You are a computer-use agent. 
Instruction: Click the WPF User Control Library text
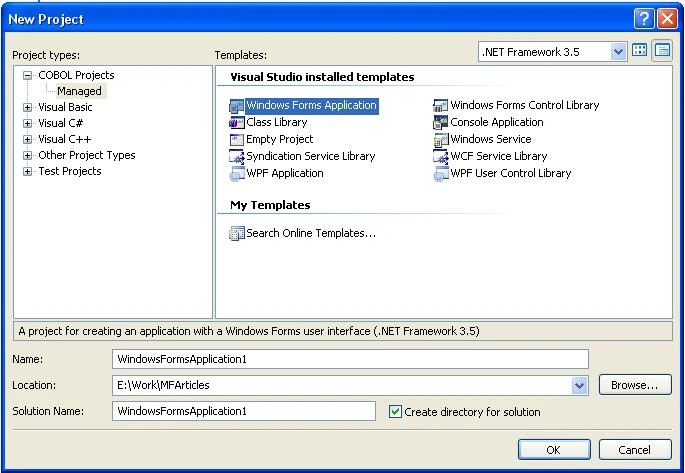click(511, 173)
